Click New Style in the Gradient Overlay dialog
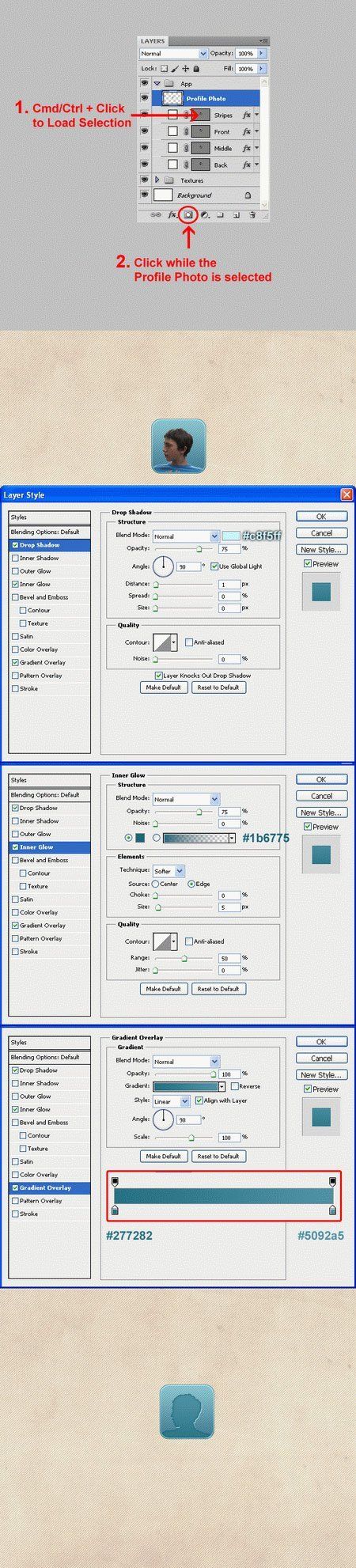356x1568 pixels. pyautogui.click(x=321, y=1075)
